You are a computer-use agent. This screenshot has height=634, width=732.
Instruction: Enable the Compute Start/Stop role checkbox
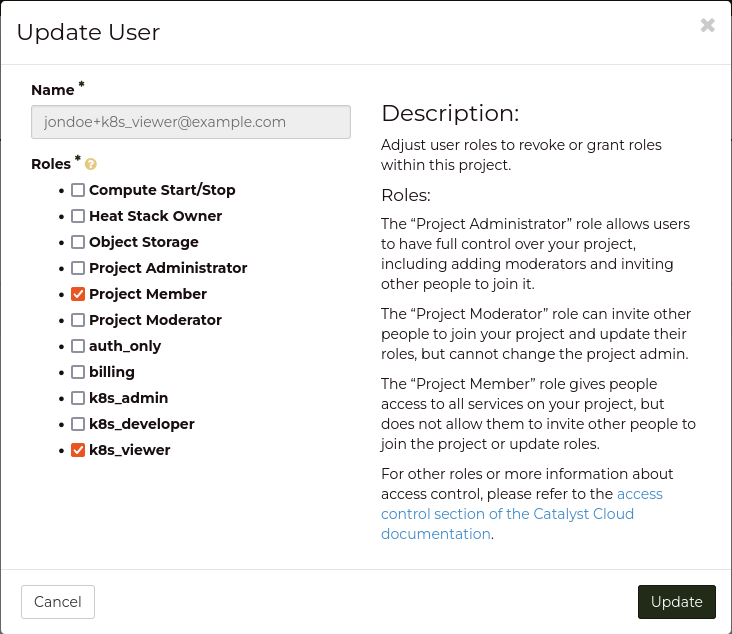coord(78,190)
